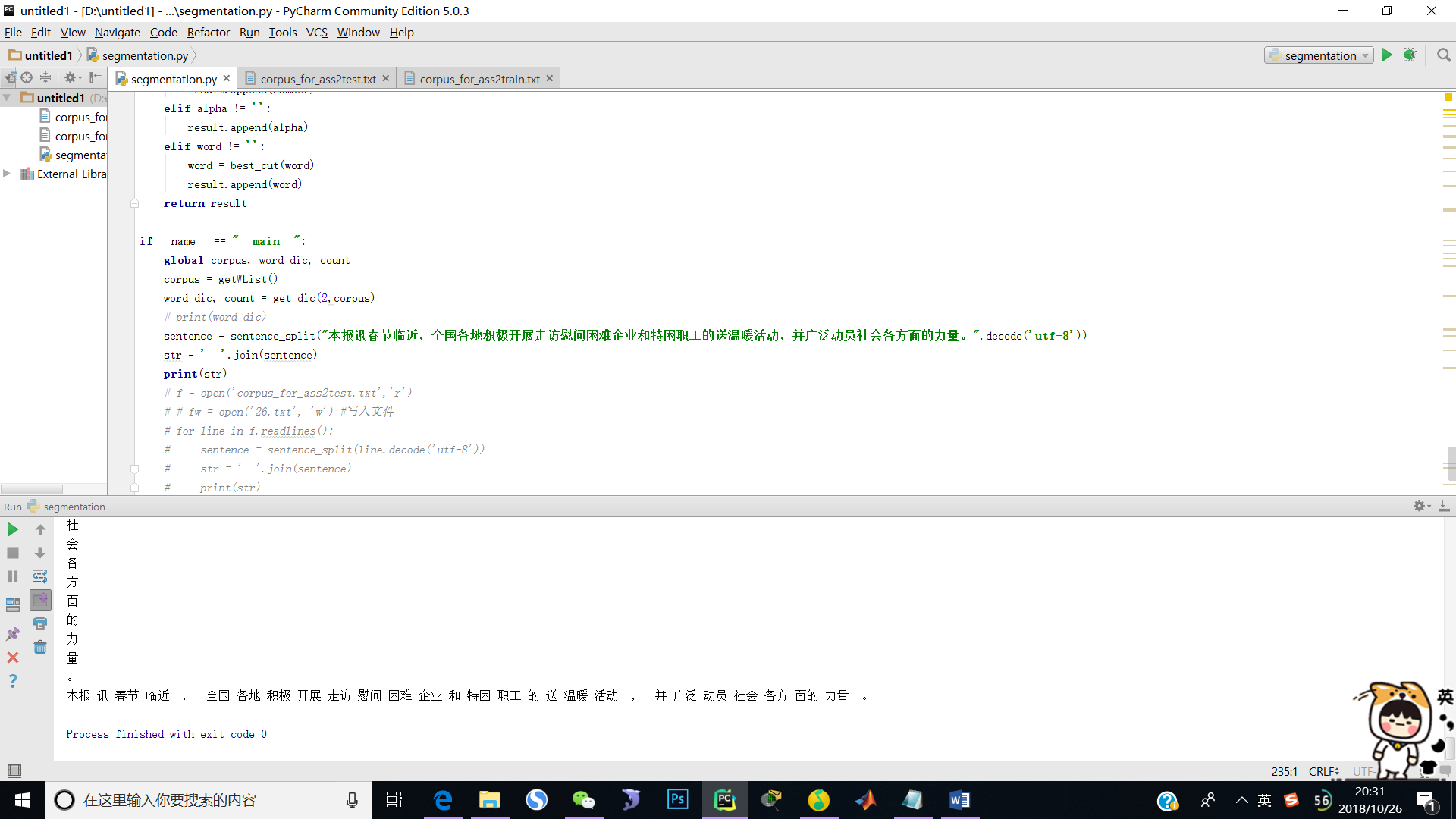Screen dimensions: 1456x819
Task: Collapse the untitled1 project tree node
Action: point(7,98)
